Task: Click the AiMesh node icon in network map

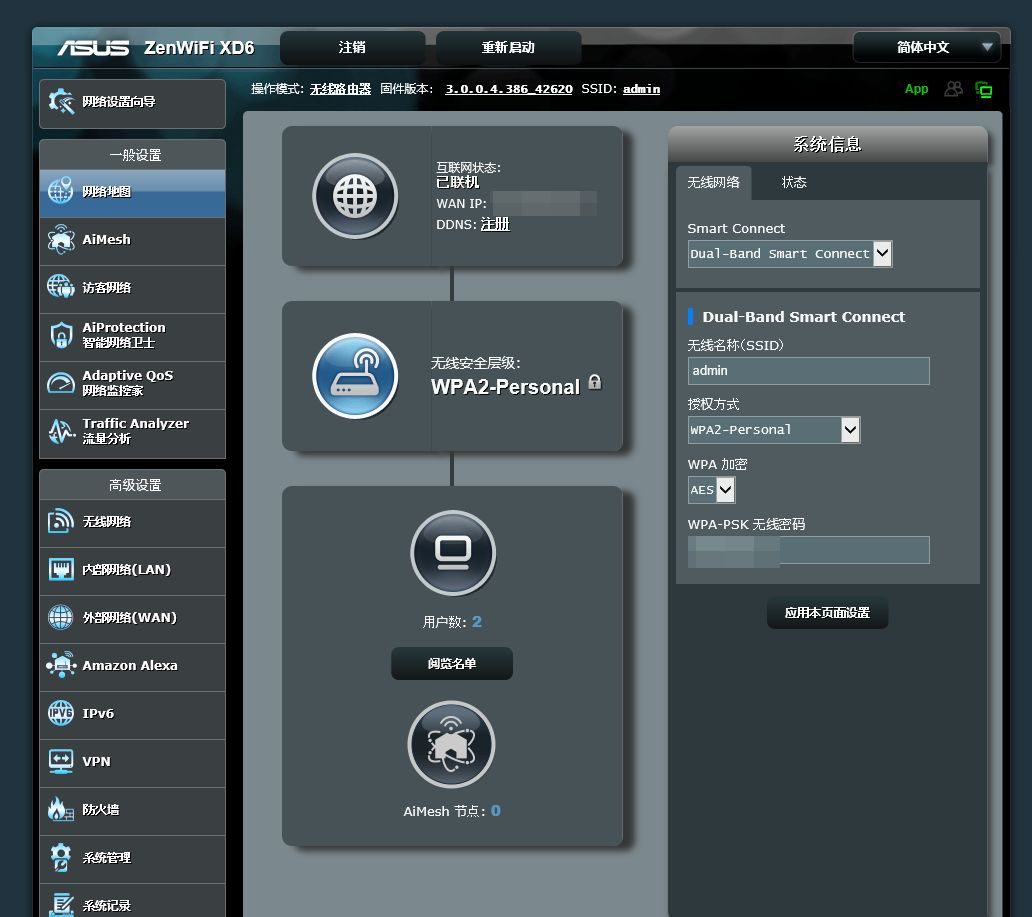Action: [452, 745]
